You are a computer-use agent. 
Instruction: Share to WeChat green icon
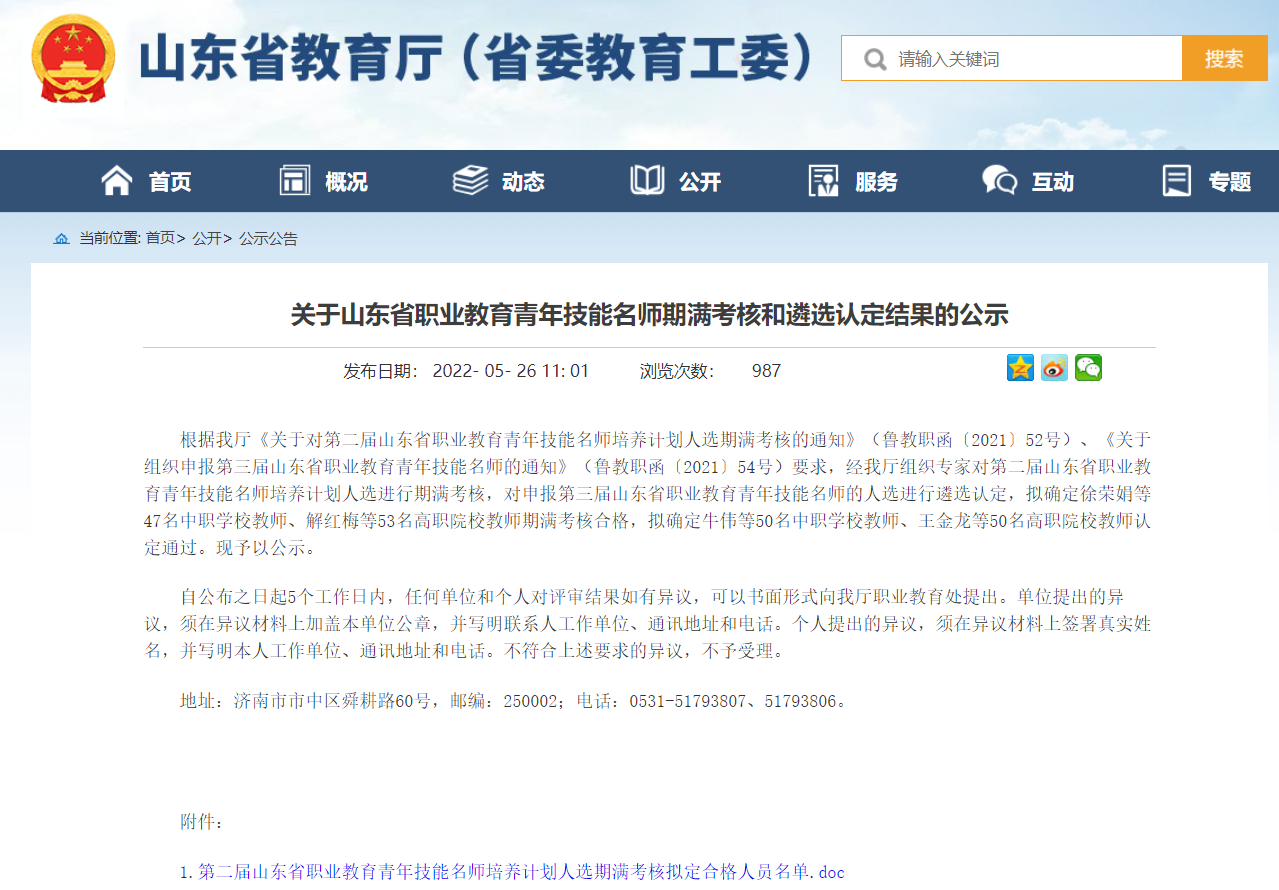click(1088, 368)
